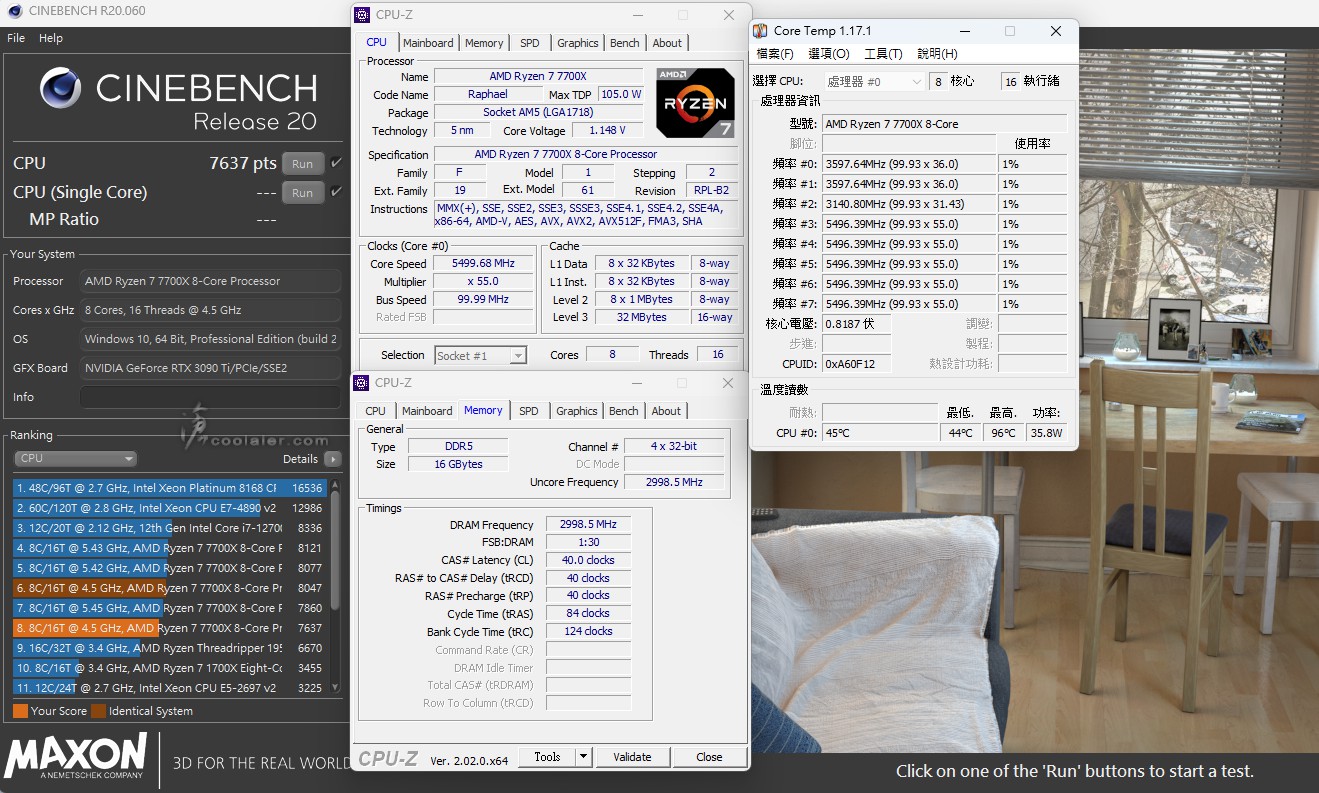Toggle the CPU test checkbox in Cinebench
Viewport: 1319px width, 793px height.
[336, 163]
